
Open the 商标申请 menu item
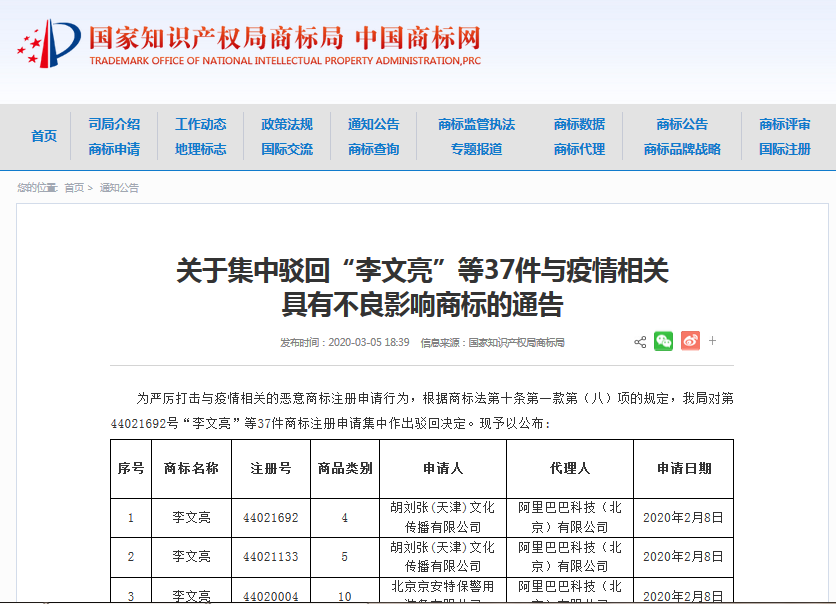pos(114,149)
